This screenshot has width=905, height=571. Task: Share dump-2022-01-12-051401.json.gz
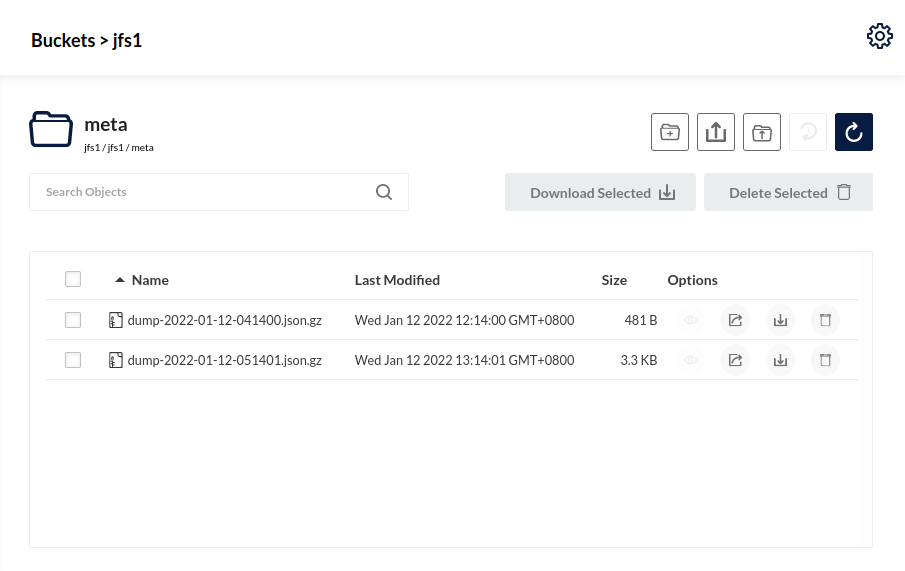[735, 360]
